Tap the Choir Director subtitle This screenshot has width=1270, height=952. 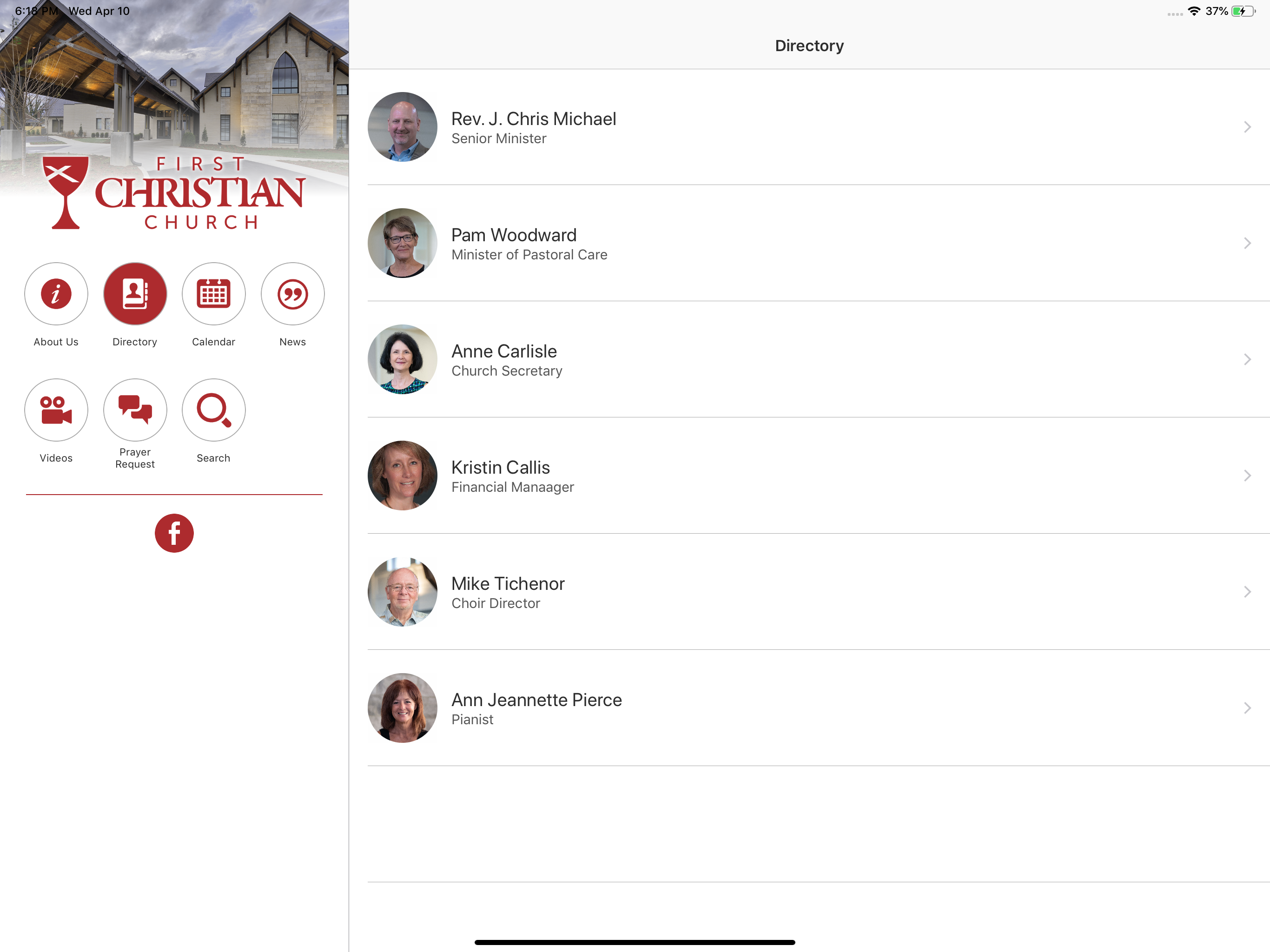pos(496,603)
